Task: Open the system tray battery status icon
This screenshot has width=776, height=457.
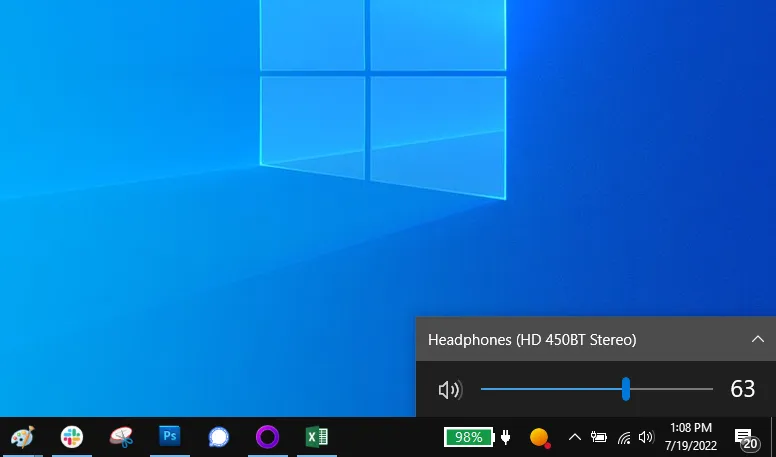Action: (599, 437)
